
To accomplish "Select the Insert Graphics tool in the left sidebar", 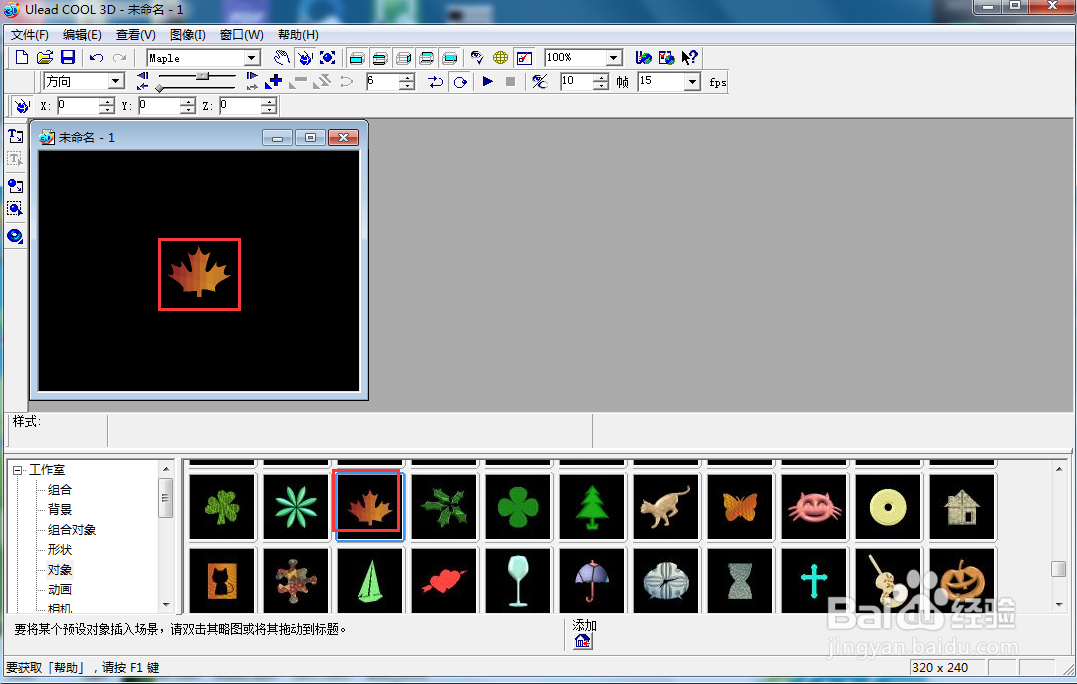I will (15, 185).
